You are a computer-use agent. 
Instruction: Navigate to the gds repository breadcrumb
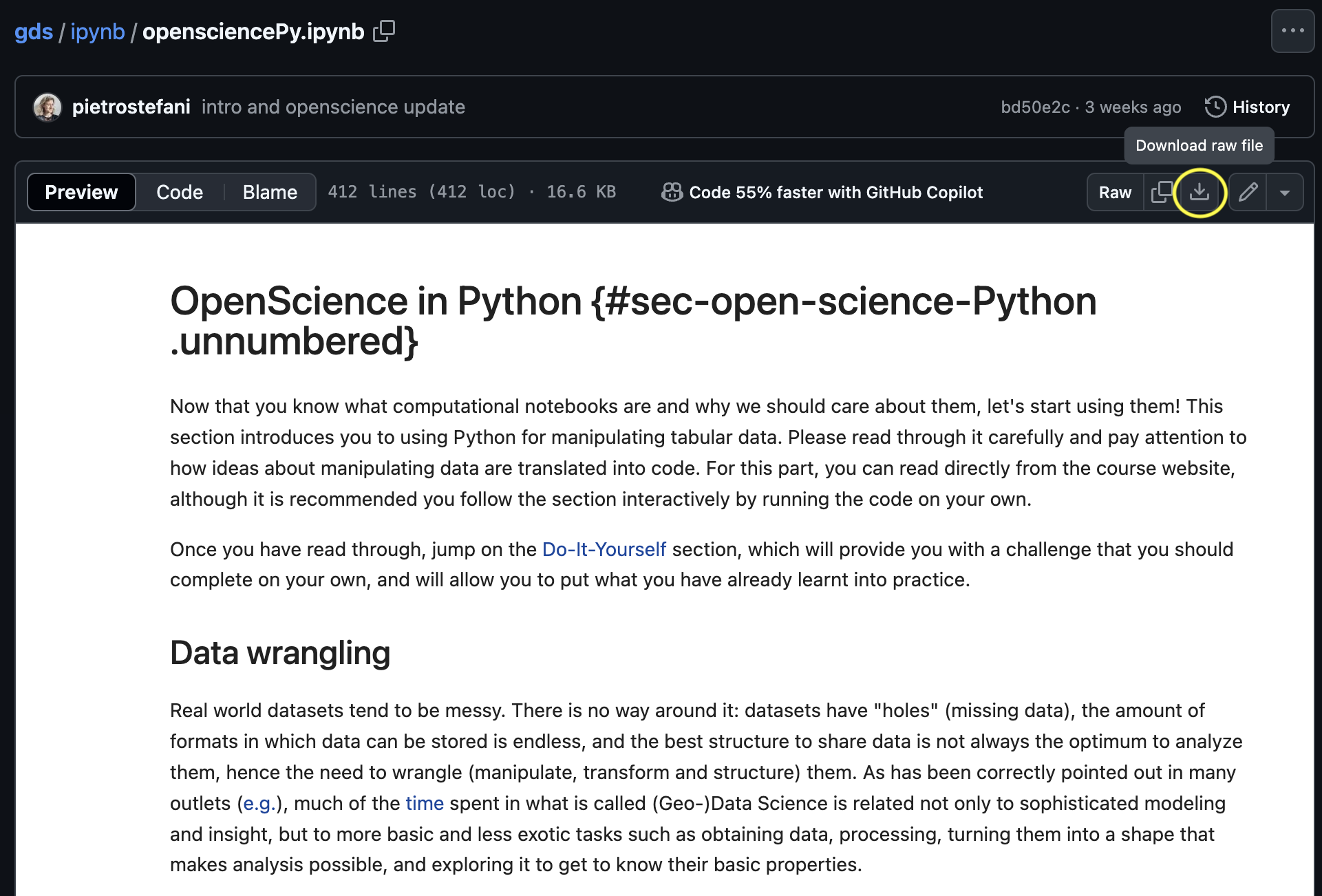coord(34,32)
